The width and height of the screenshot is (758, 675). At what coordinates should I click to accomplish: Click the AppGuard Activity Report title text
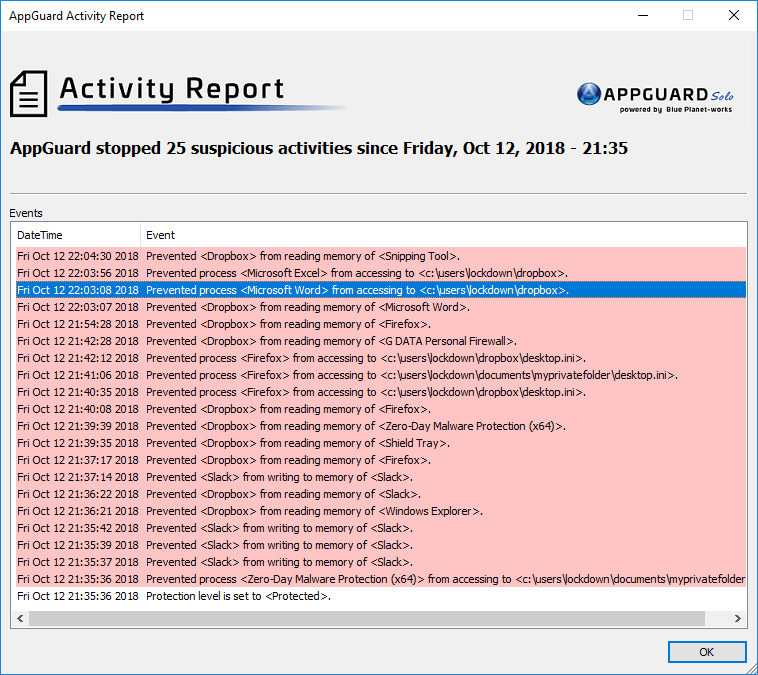(76, 16)
